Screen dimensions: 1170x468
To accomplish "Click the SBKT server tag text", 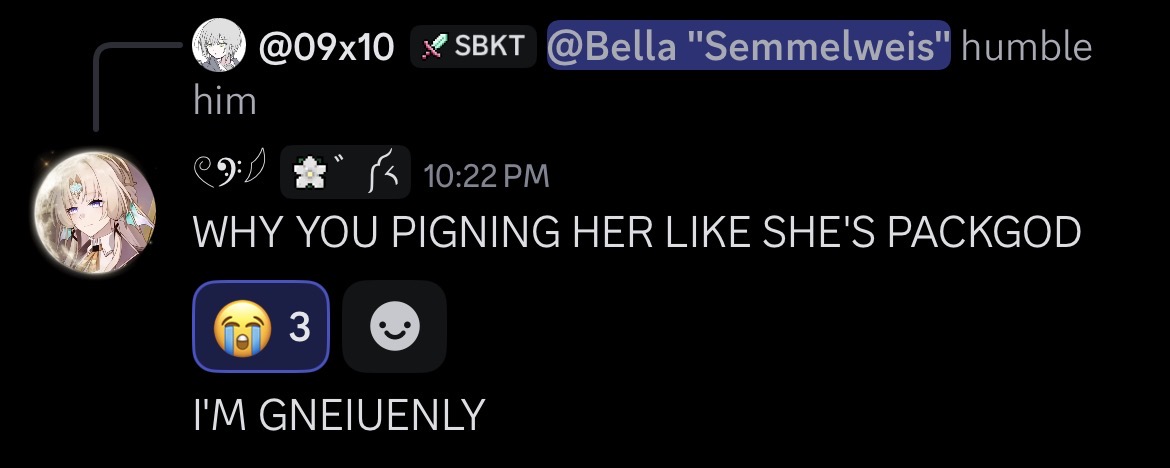I will coord(488,47).
